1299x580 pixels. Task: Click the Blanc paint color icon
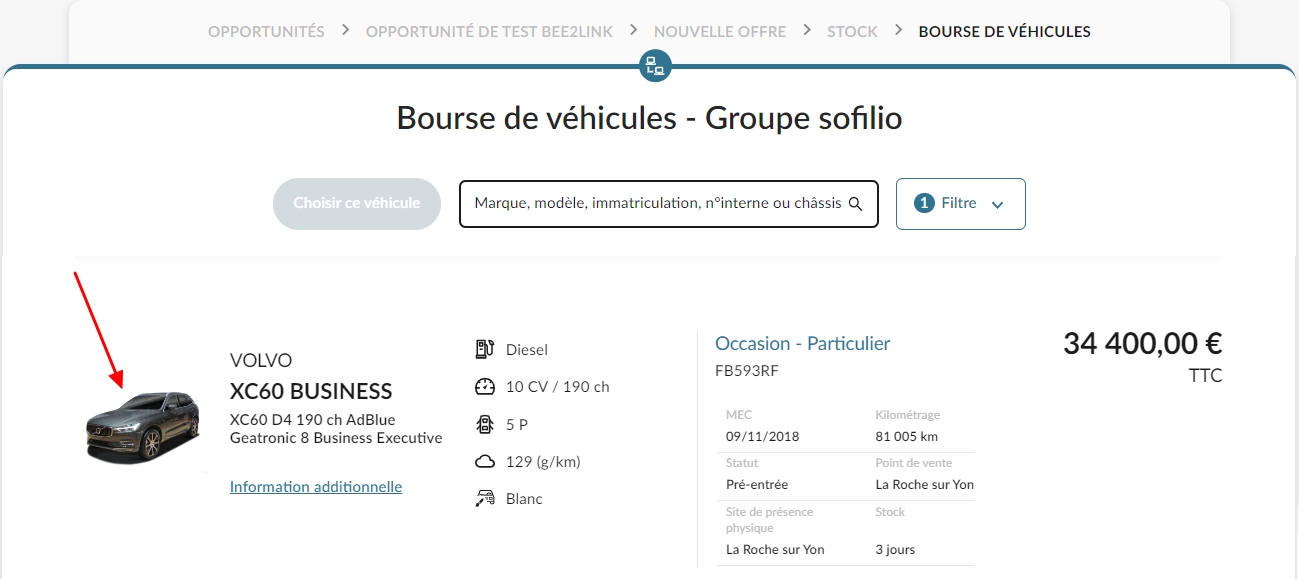click(485, 499)
